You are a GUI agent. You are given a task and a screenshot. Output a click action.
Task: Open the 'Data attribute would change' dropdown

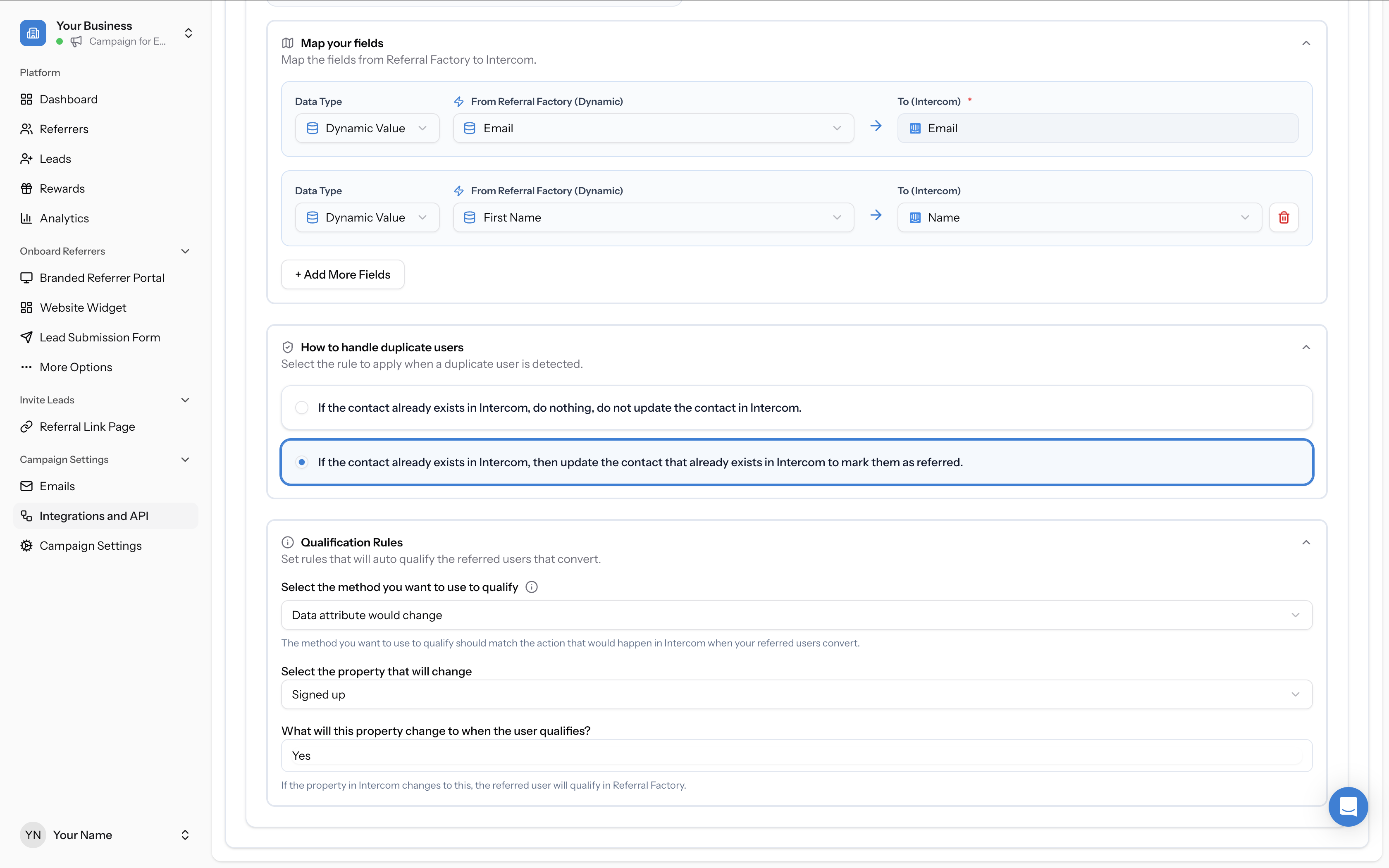(796, 615)
